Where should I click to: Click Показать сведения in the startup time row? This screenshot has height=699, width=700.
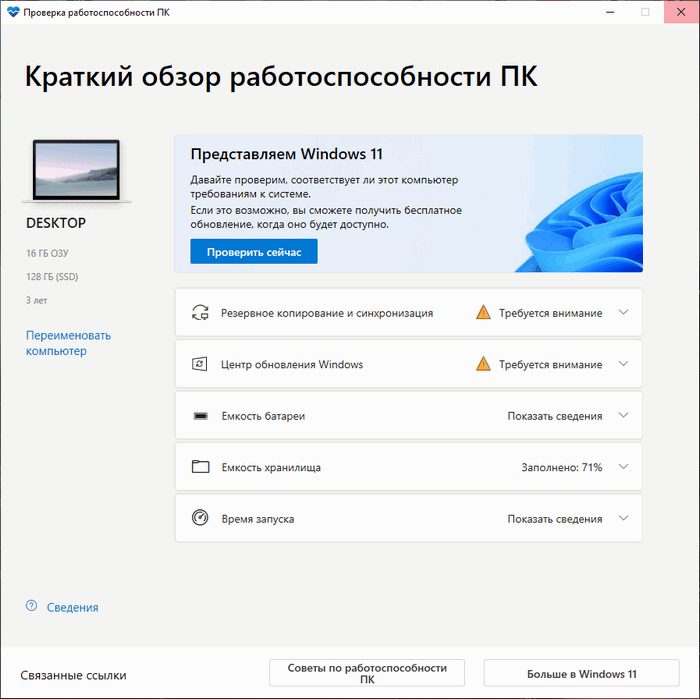pos(555,519)
